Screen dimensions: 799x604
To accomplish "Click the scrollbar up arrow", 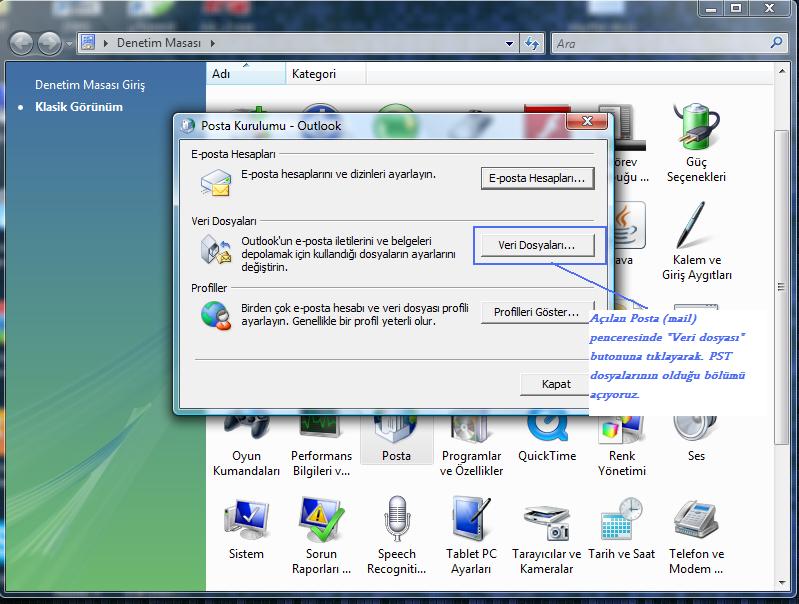I will click(x=781, y=72).
